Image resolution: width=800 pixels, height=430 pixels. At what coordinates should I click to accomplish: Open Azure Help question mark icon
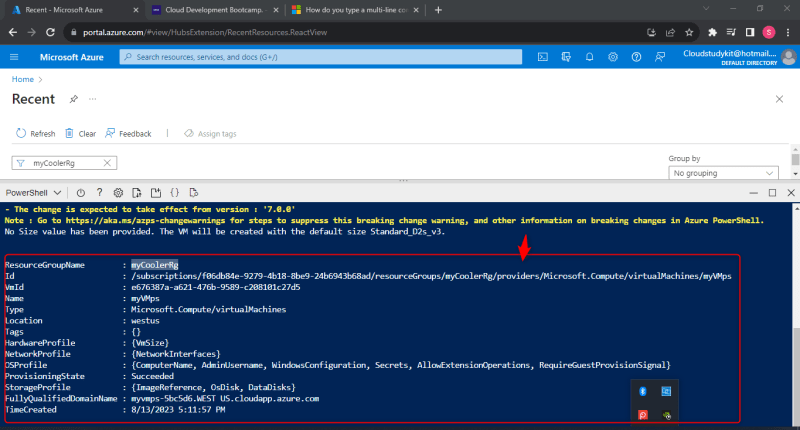(636, 57)
